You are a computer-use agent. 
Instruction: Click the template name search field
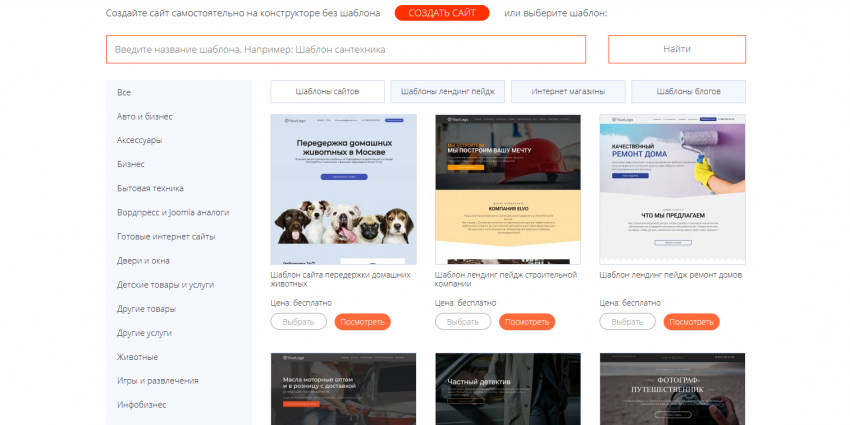[345, 49]
